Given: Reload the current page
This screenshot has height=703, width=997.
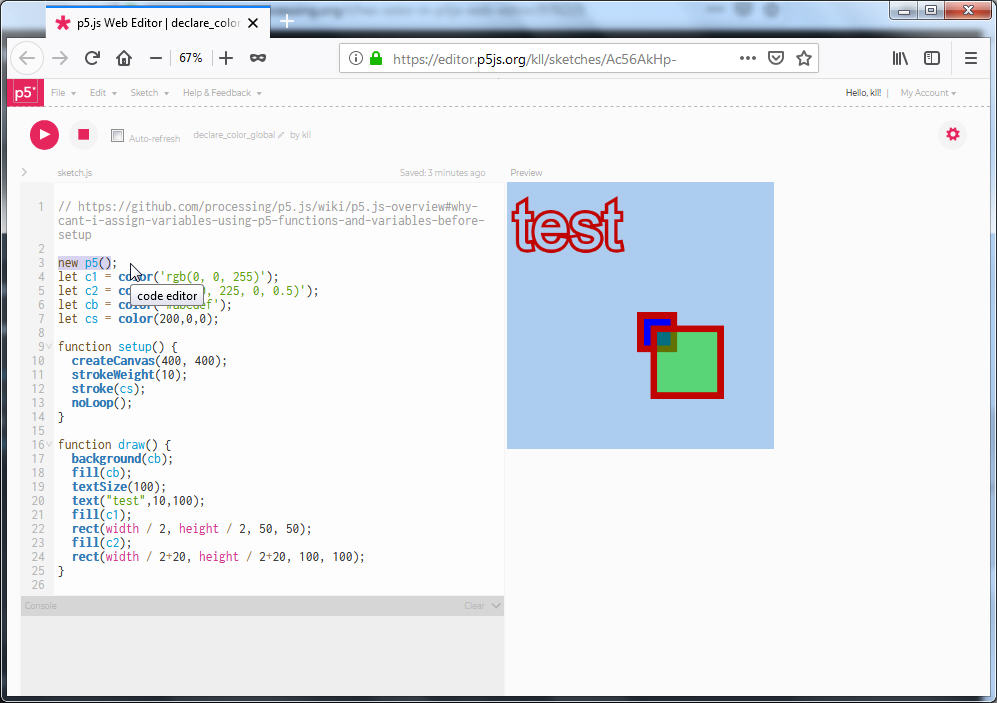Looking at the screenshot, I should (92, 58).
